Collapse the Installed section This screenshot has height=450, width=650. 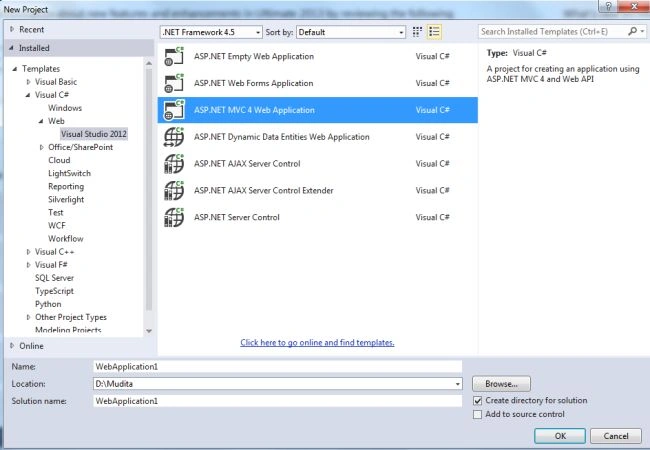[x=11, y=48]
